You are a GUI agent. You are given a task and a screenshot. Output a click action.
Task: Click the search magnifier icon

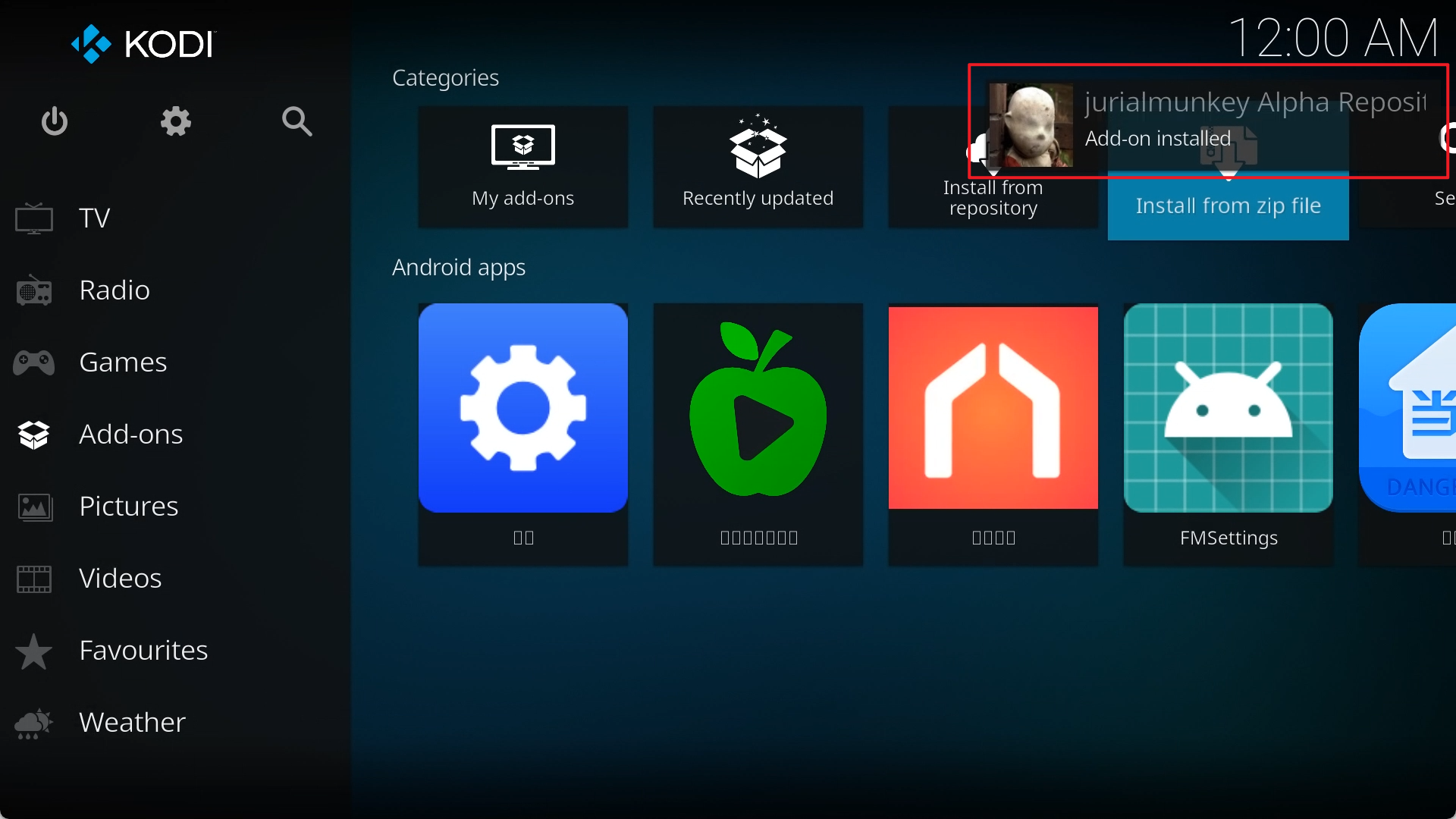pyautogui.click(x=297, y=121)
